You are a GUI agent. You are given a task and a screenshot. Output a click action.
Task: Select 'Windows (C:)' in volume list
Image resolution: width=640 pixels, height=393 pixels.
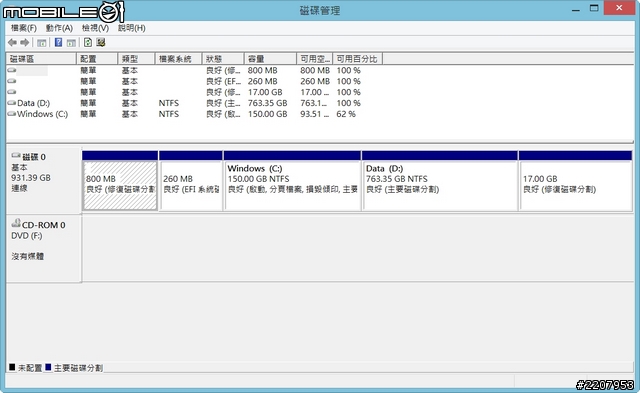(42, 114)
